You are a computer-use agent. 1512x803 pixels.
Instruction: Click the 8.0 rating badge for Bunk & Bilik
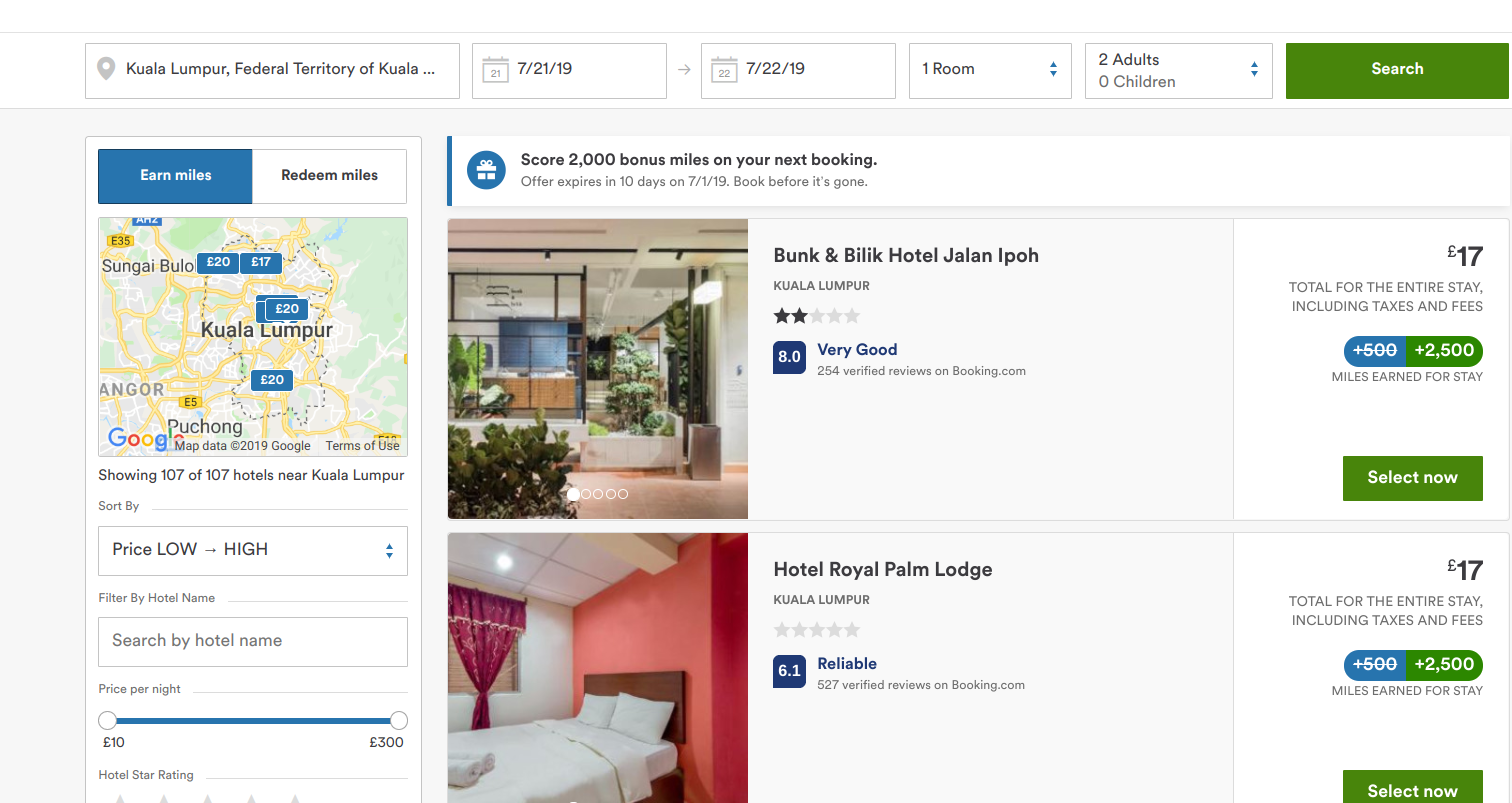pos(789,357)
